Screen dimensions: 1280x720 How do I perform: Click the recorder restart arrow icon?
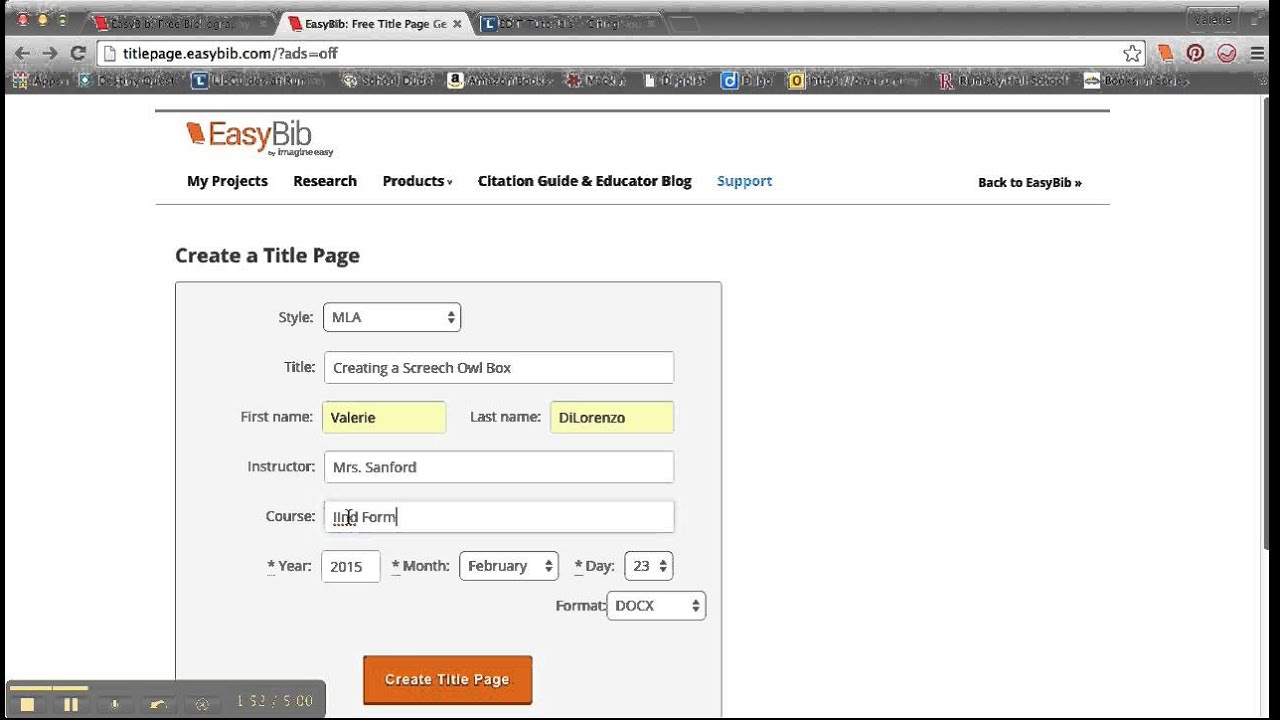tap(158, 704)
